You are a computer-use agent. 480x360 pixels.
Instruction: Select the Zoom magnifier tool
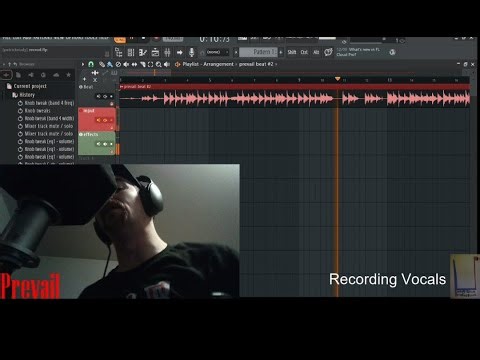click(x=159, y=64)
